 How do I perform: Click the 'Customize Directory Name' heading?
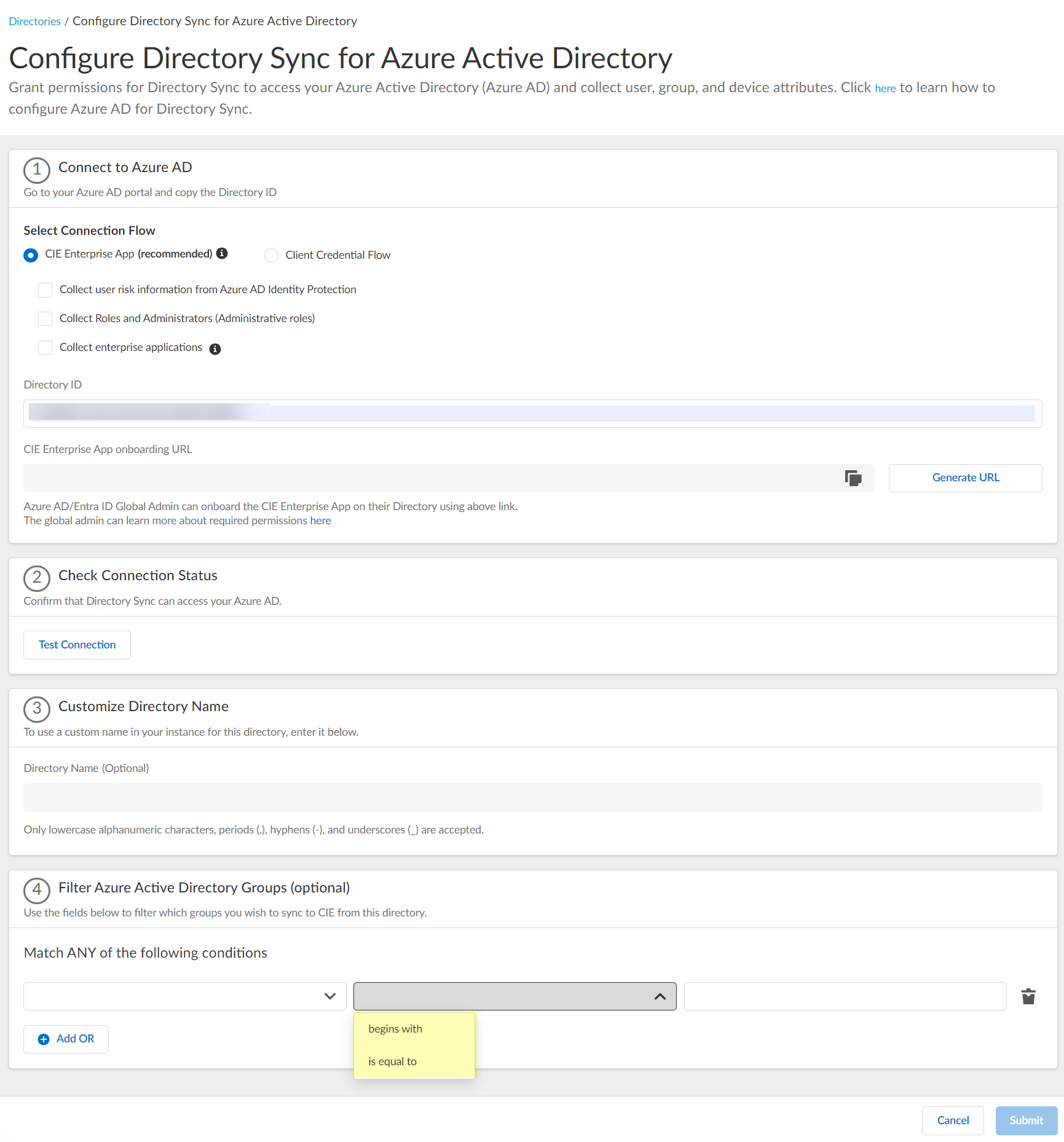point(143,706)
